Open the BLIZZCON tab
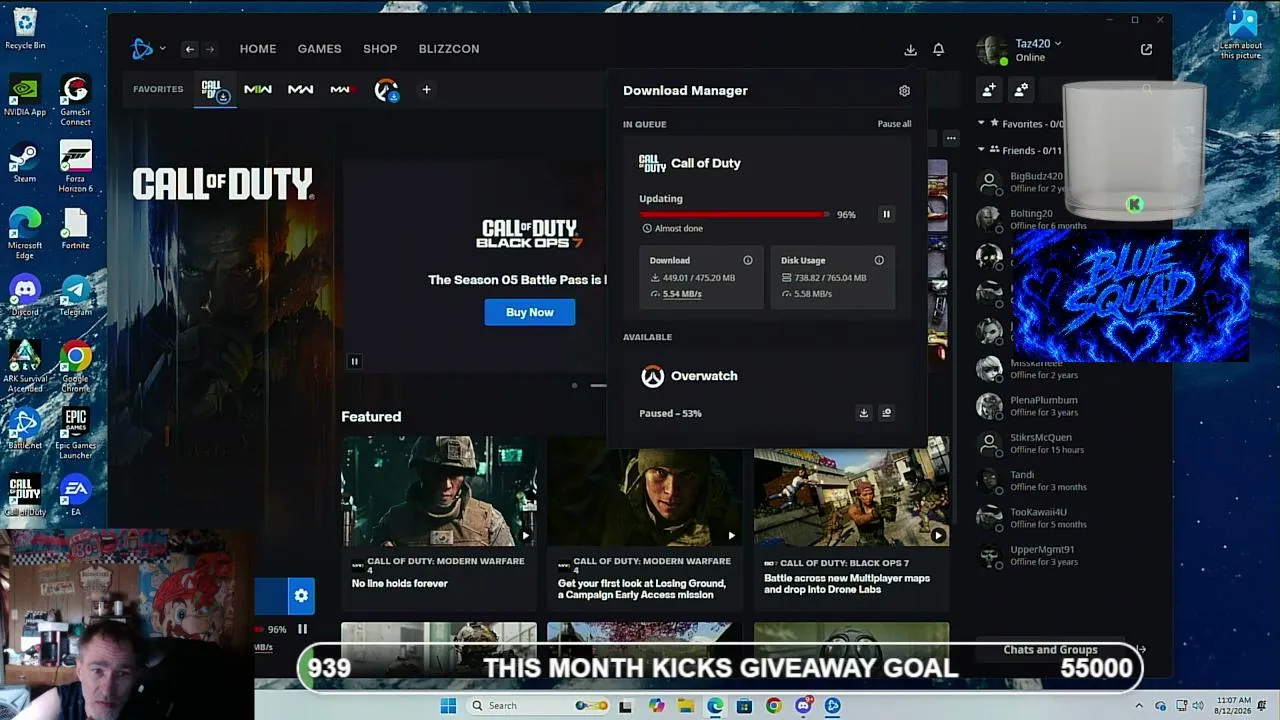This screenshot has height=720, width=1280. point(449,49)
